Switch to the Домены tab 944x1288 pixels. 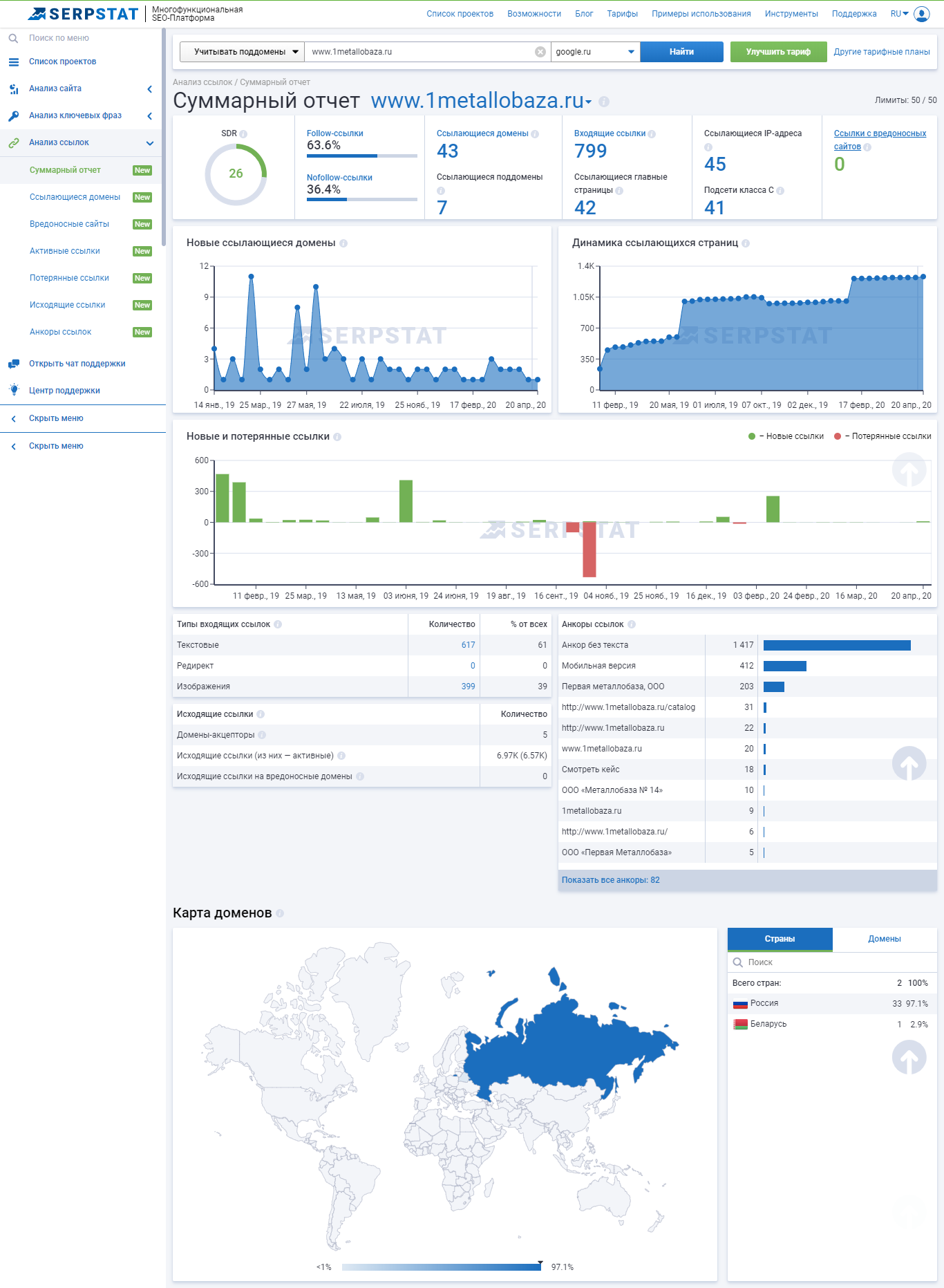885,939
